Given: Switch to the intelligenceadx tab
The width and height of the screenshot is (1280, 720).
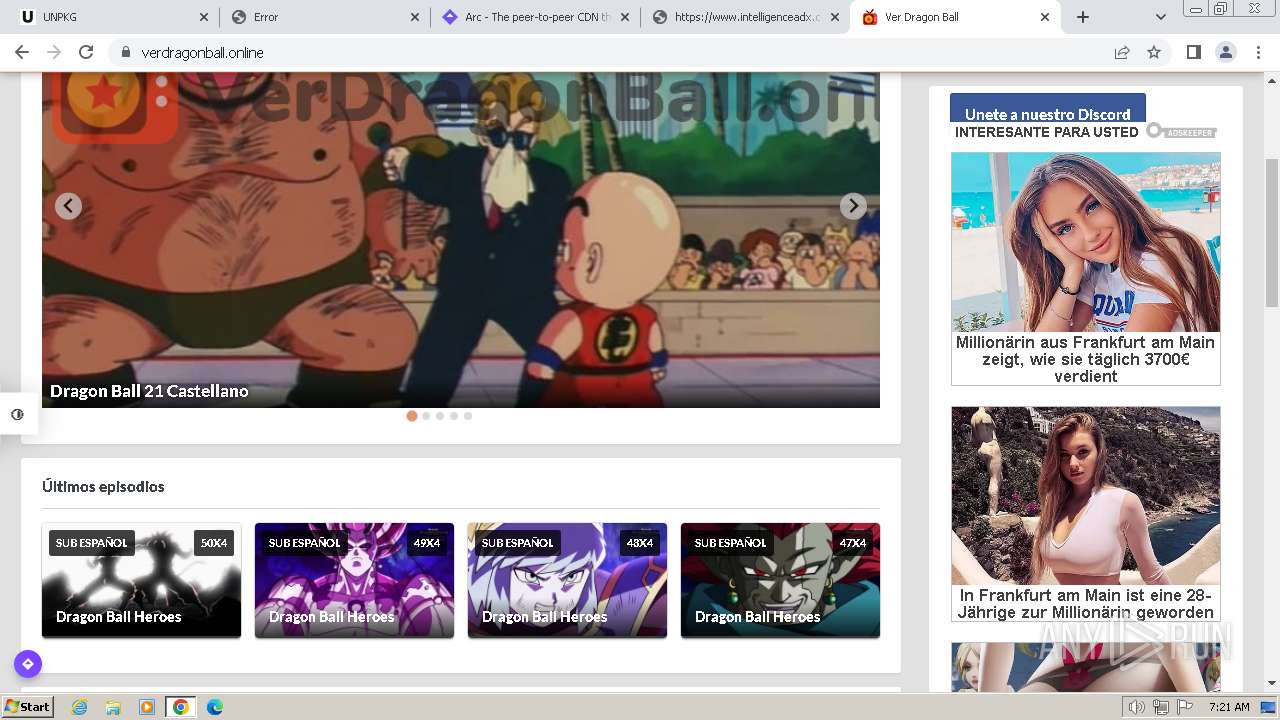Looking at the screenshot, I should tap(745, 17).
